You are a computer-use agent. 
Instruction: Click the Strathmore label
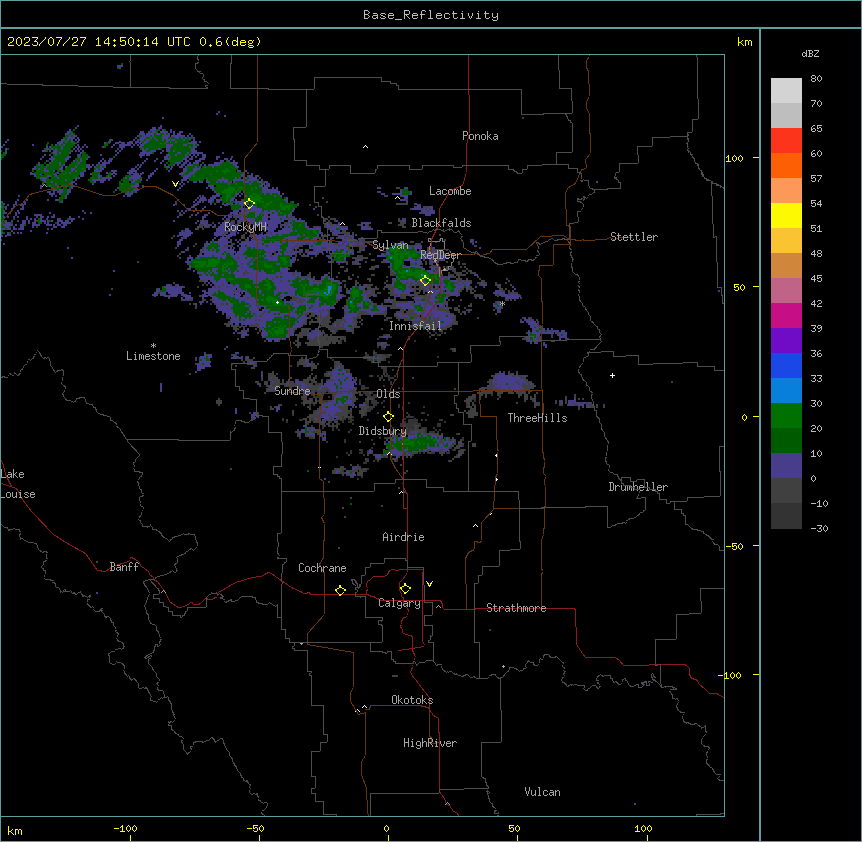[516, 608]
